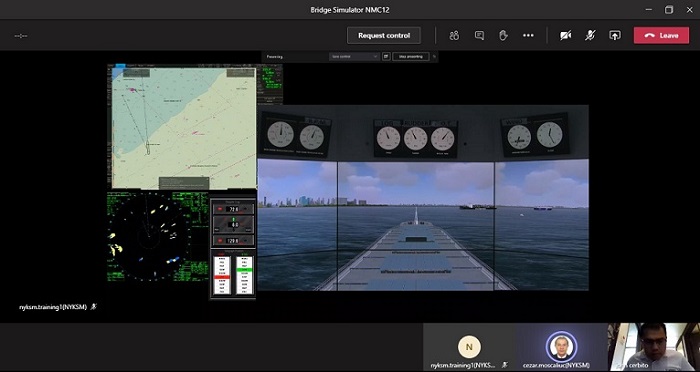Viewport: 700px width, 372px height.
Task: Click the video tile of last participant
Action: click(x=654, y=347)
